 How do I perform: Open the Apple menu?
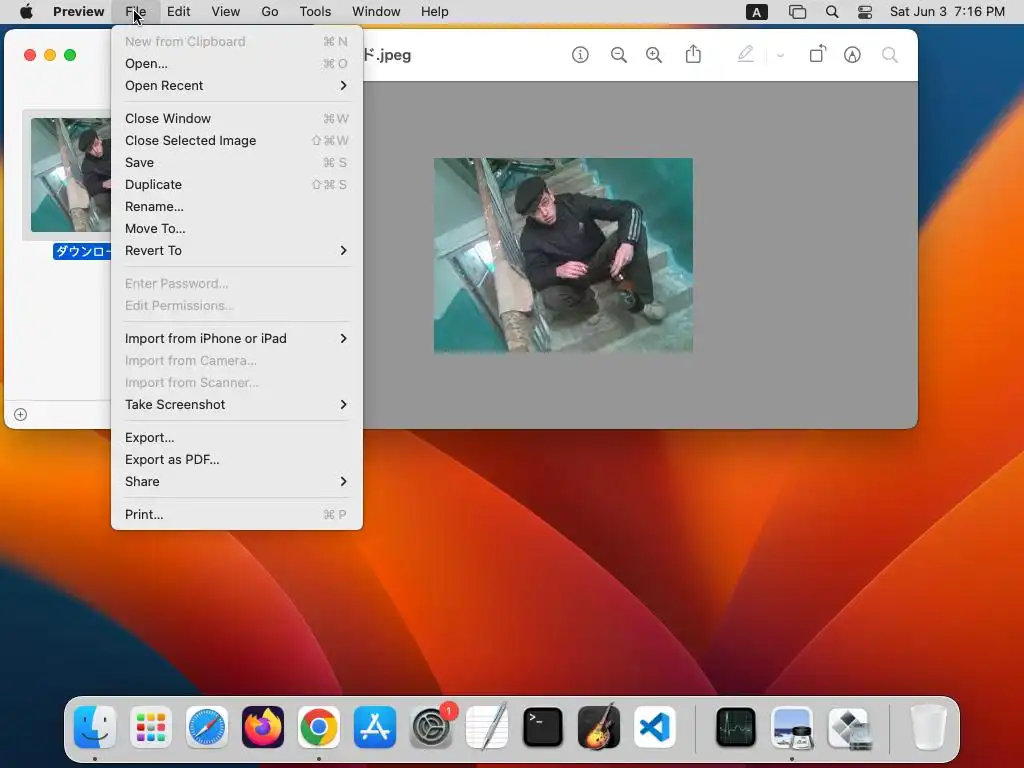click(26, 12)
